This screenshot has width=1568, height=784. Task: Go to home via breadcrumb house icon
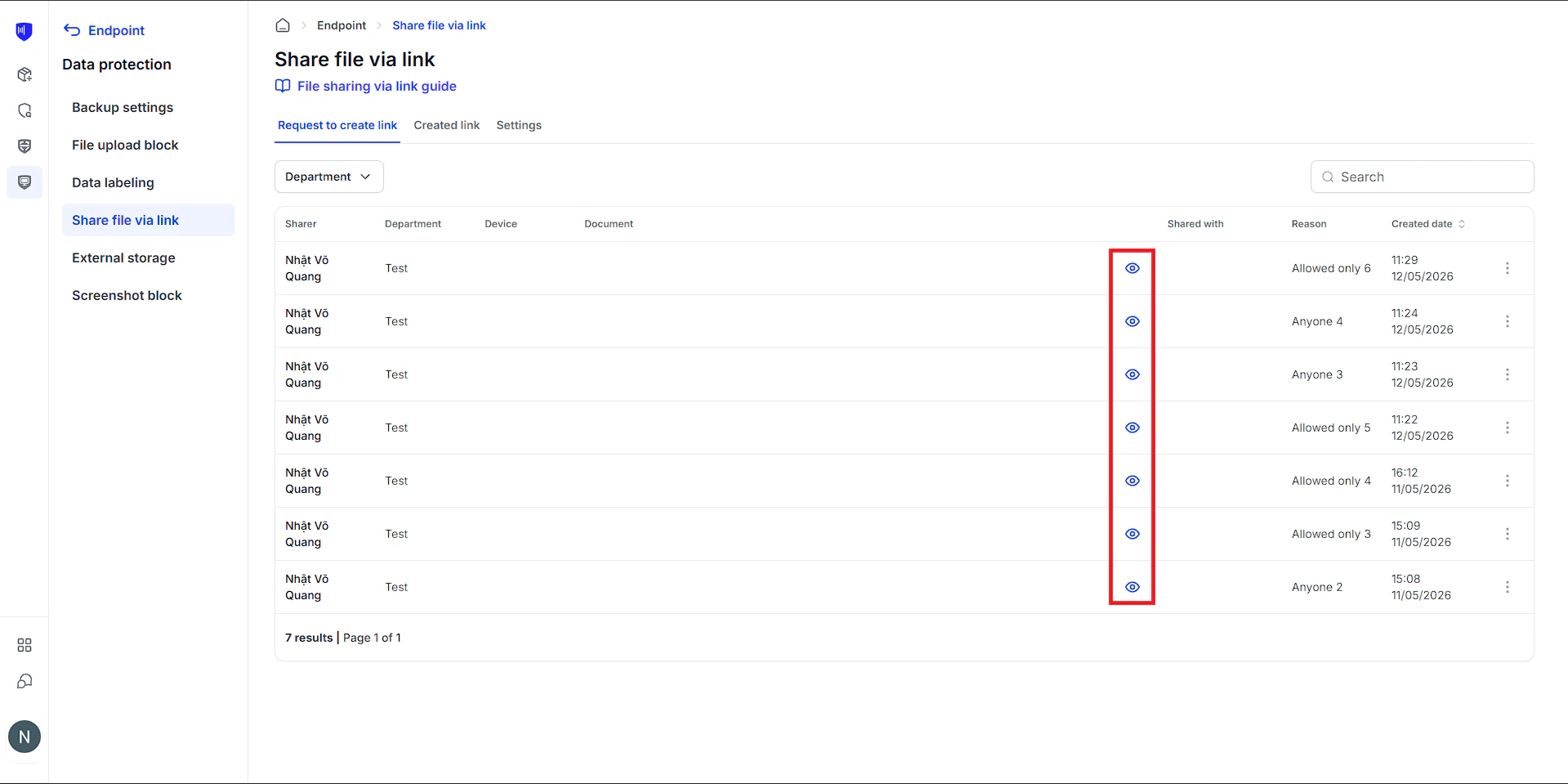[x=283, y=25]
